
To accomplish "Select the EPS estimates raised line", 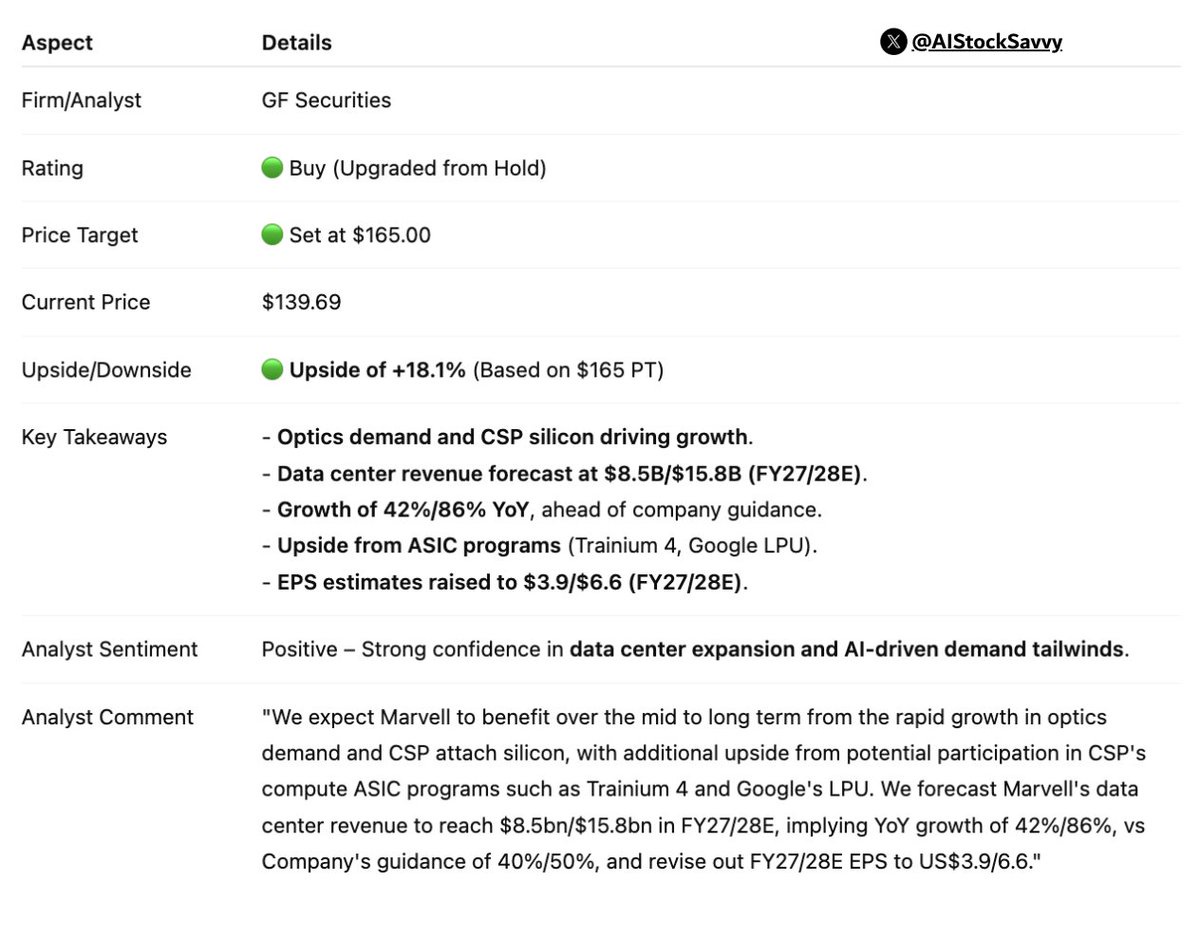I will (506, 582).
